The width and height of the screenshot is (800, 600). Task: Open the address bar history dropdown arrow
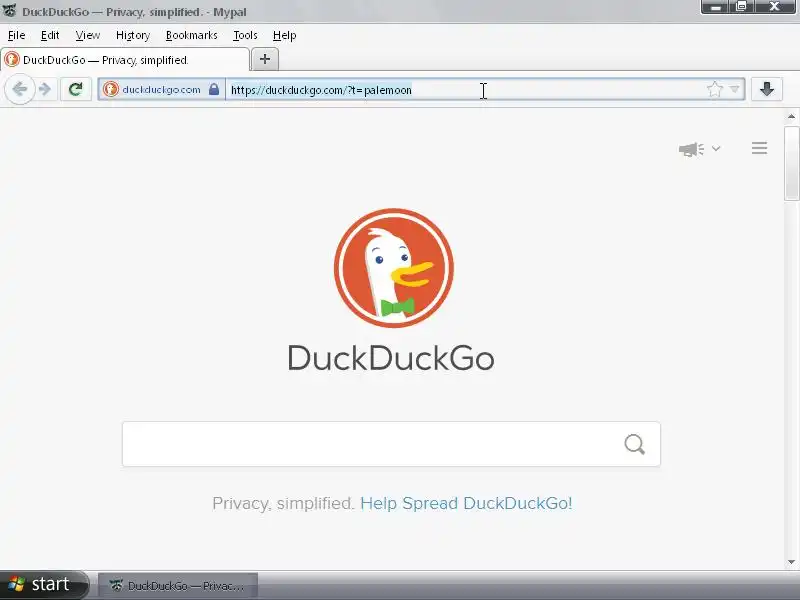(x=734, y=89)
